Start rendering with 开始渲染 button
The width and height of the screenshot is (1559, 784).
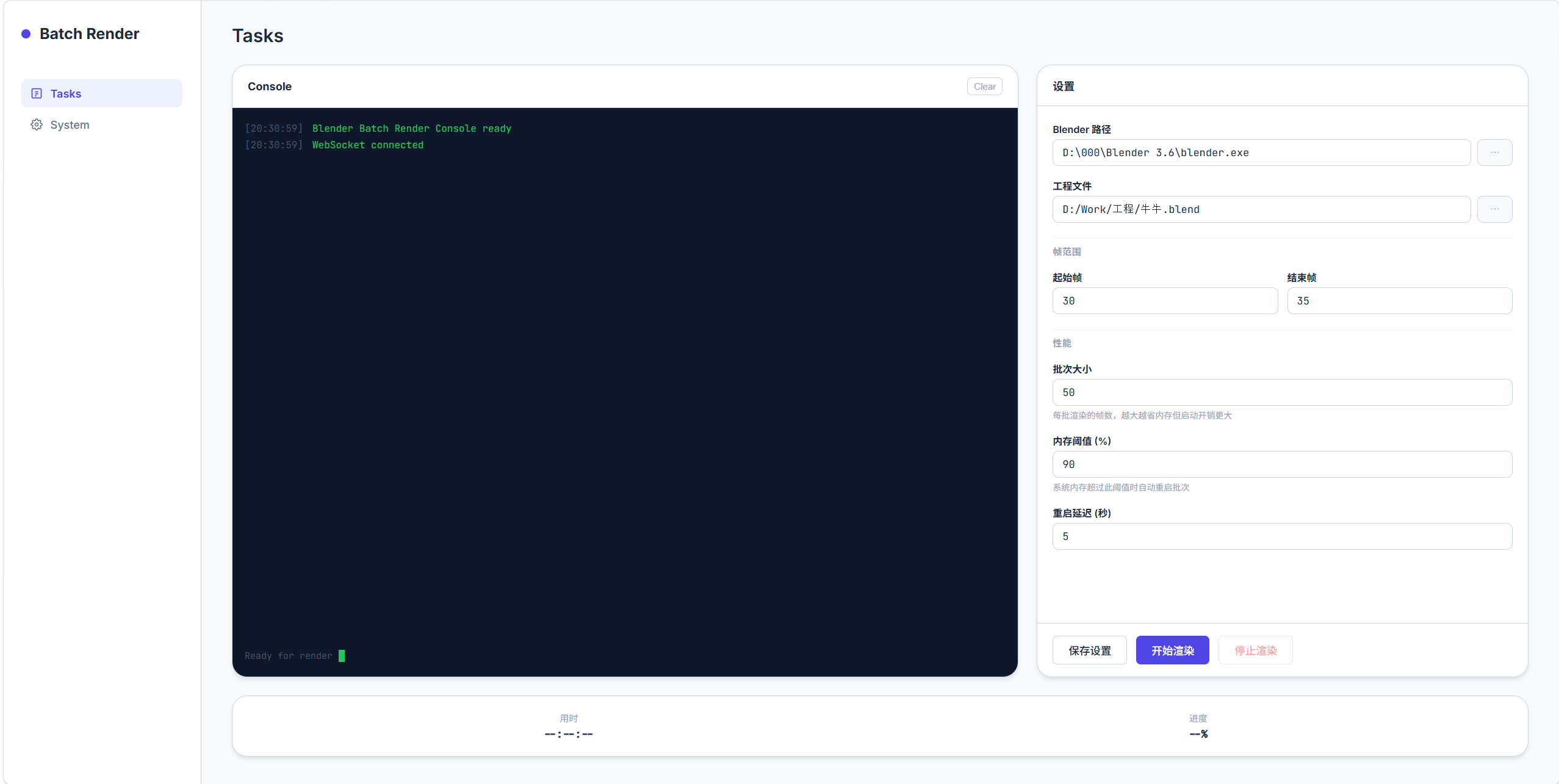pyautogui.click(x=1172, y=650)
